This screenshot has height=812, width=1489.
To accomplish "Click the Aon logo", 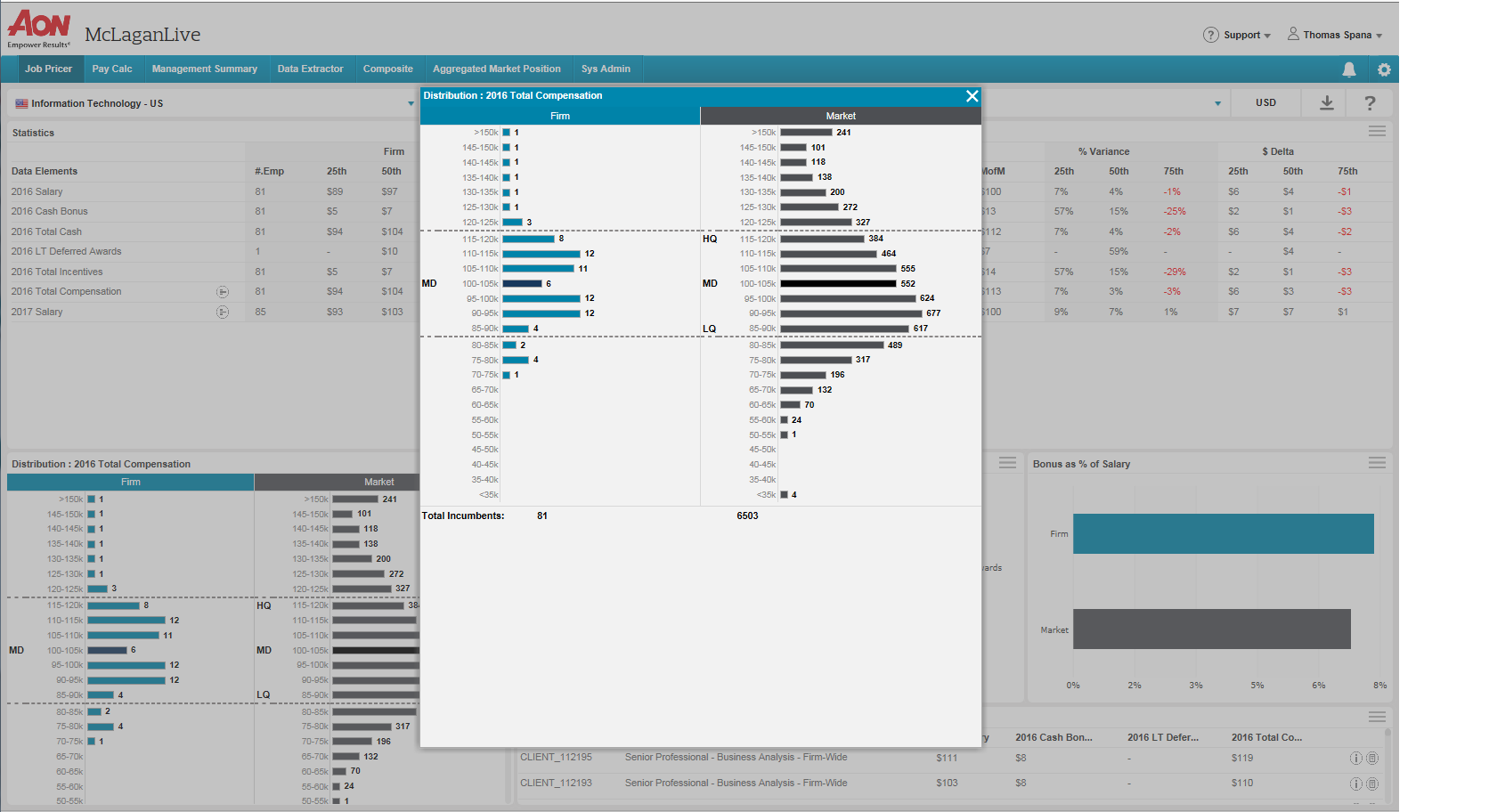I will click(39, 29).
